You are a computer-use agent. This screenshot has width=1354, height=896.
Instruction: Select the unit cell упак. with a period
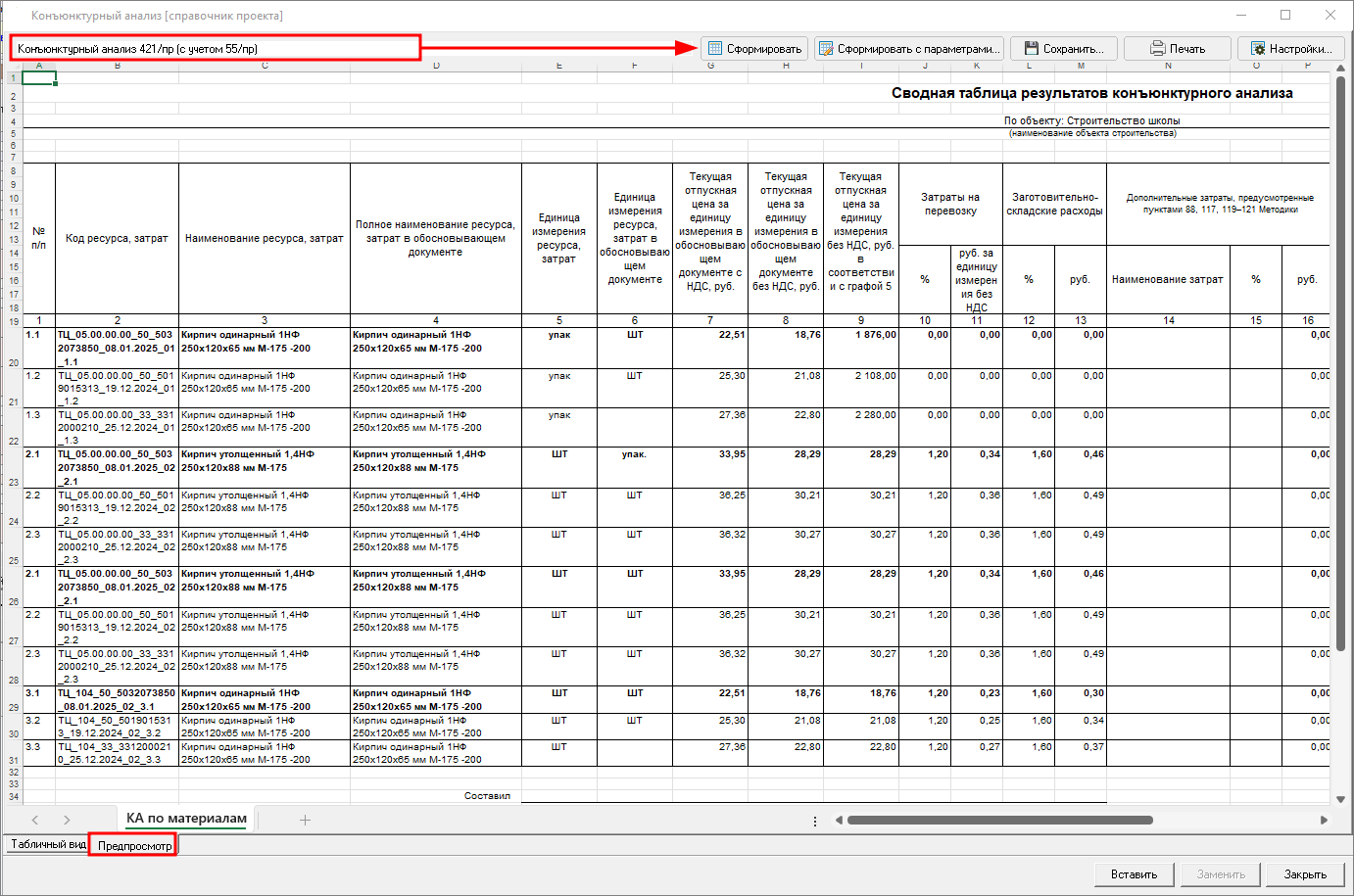pyautogui.click(x=635, y=467)
